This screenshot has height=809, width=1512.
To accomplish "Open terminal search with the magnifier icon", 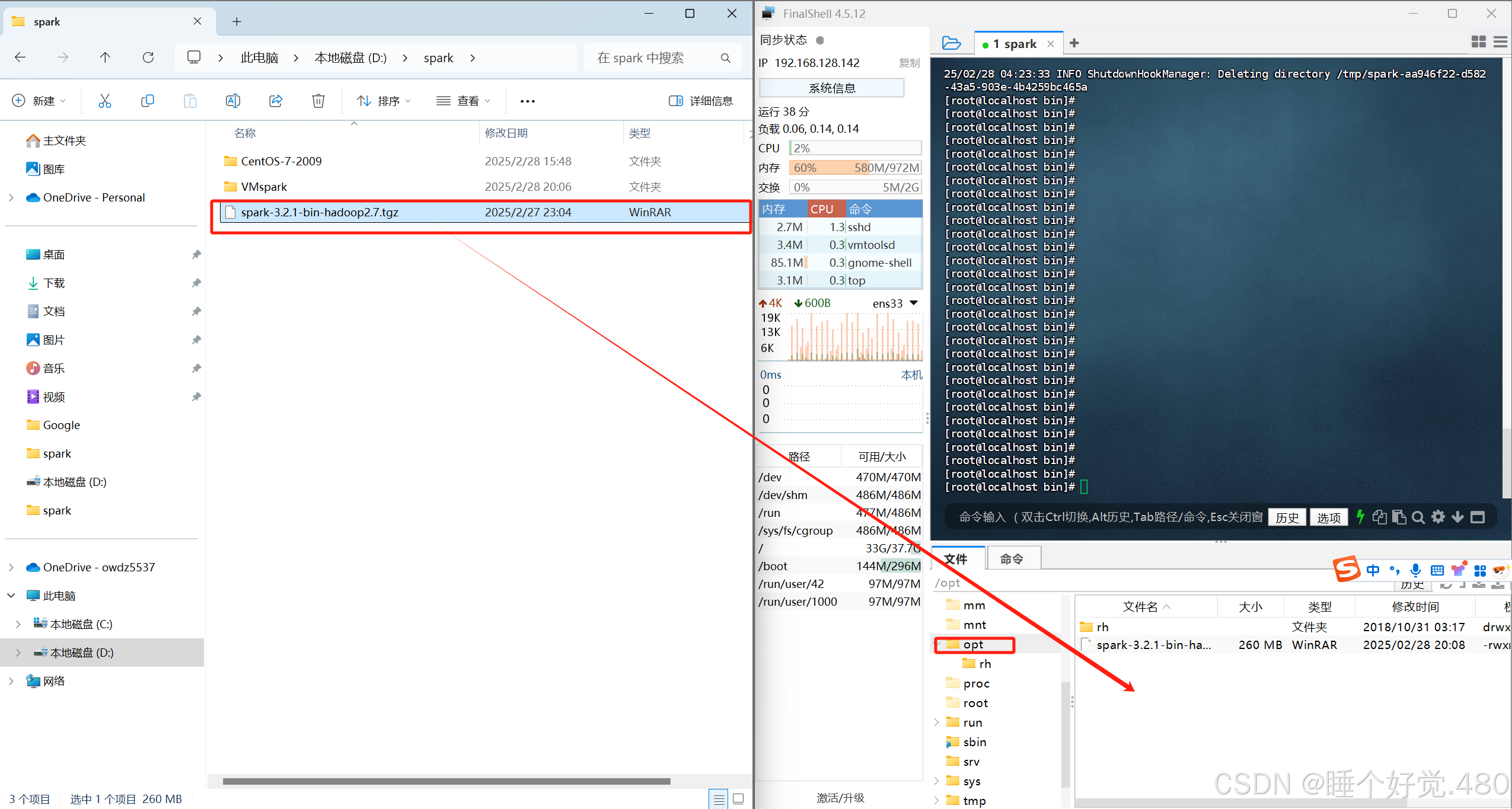I will pyautogui.click(x=1418, y=517).
